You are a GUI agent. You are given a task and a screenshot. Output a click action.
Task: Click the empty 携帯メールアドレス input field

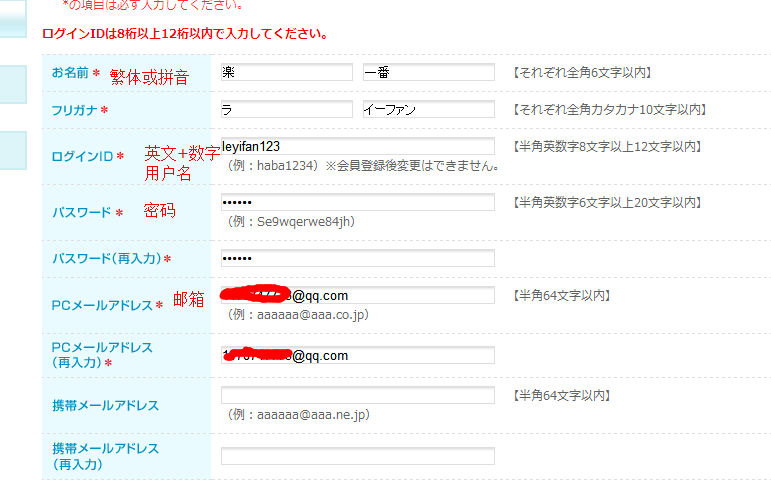[357, 396]
